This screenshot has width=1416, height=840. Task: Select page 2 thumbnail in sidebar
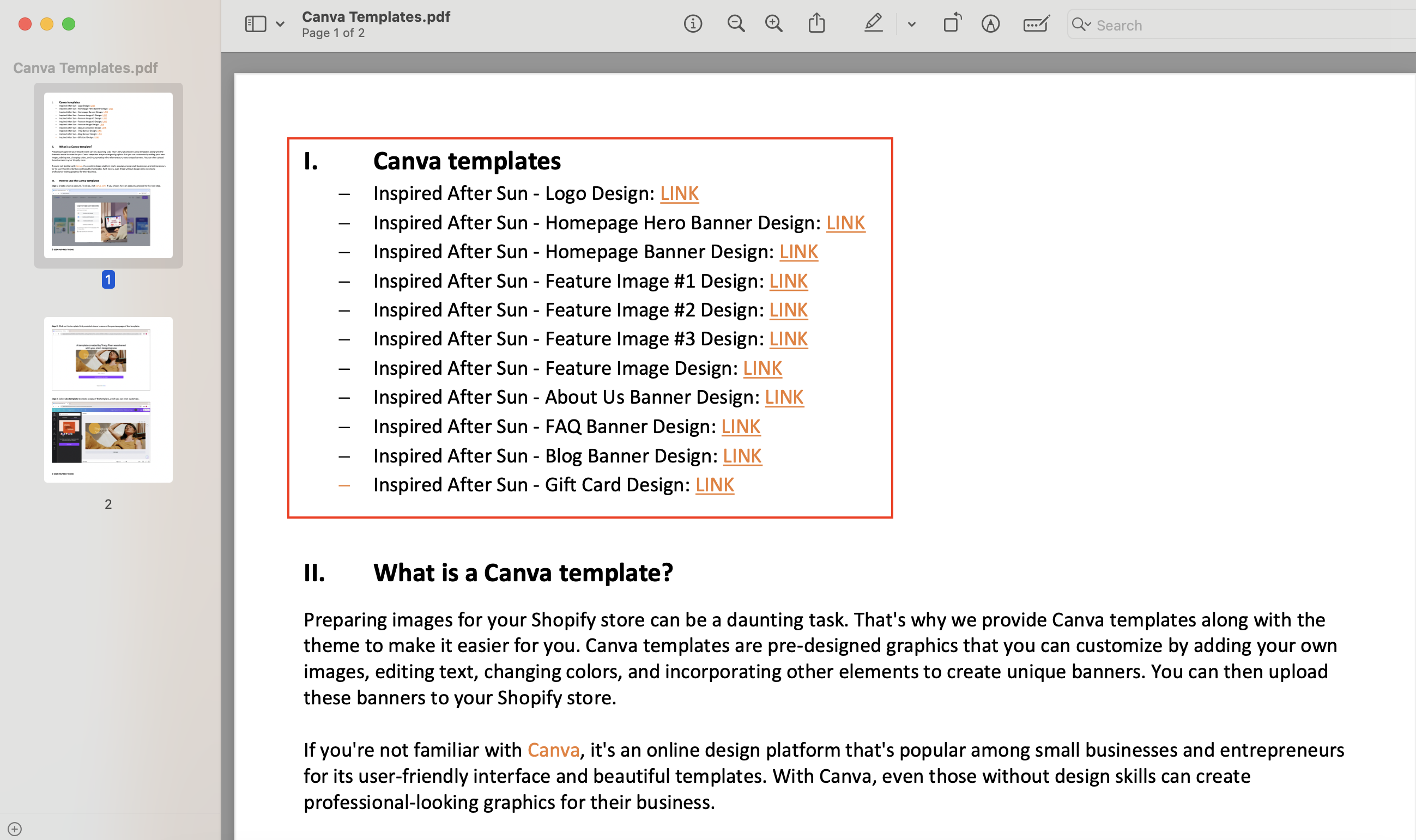(108, 400)
